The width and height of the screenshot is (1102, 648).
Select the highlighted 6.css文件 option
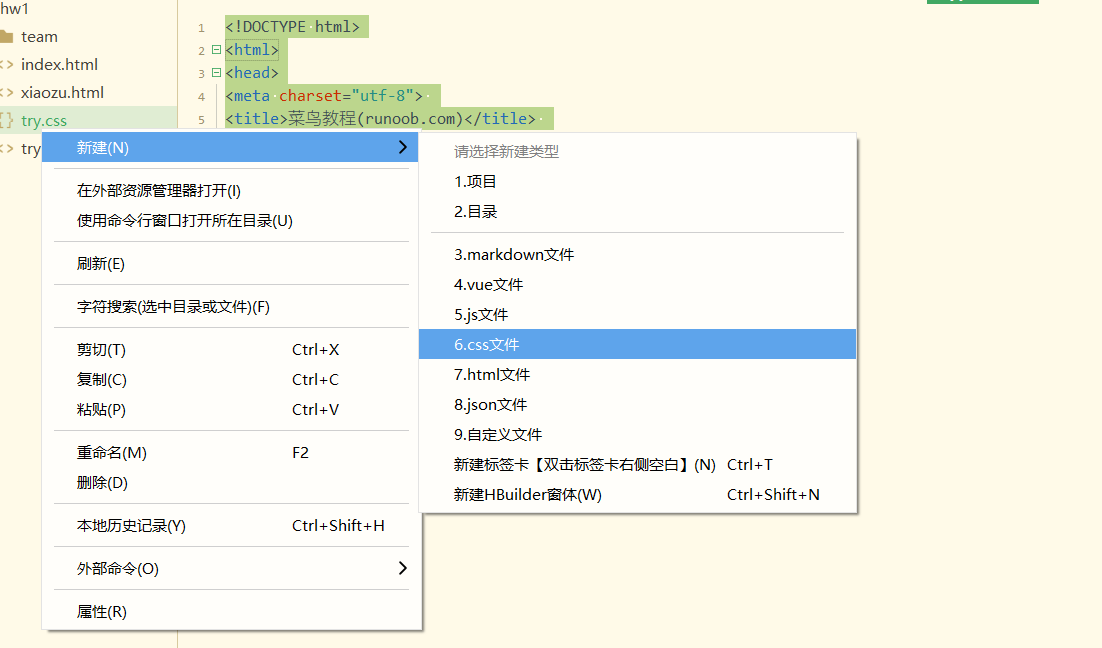(637, 344)
